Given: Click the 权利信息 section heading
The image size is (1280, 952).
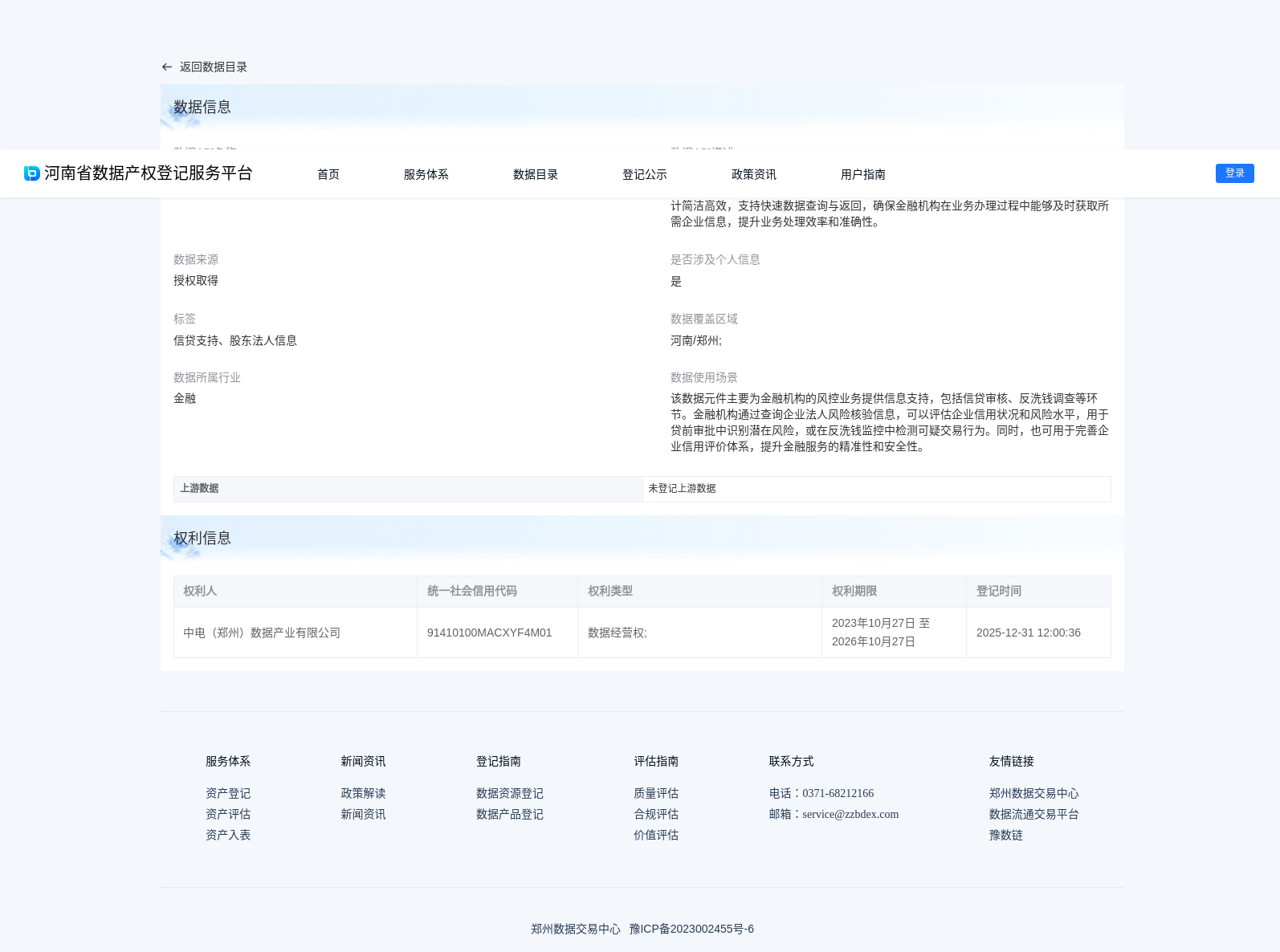Looking at the screenshot, I should [x=202, y=538].
